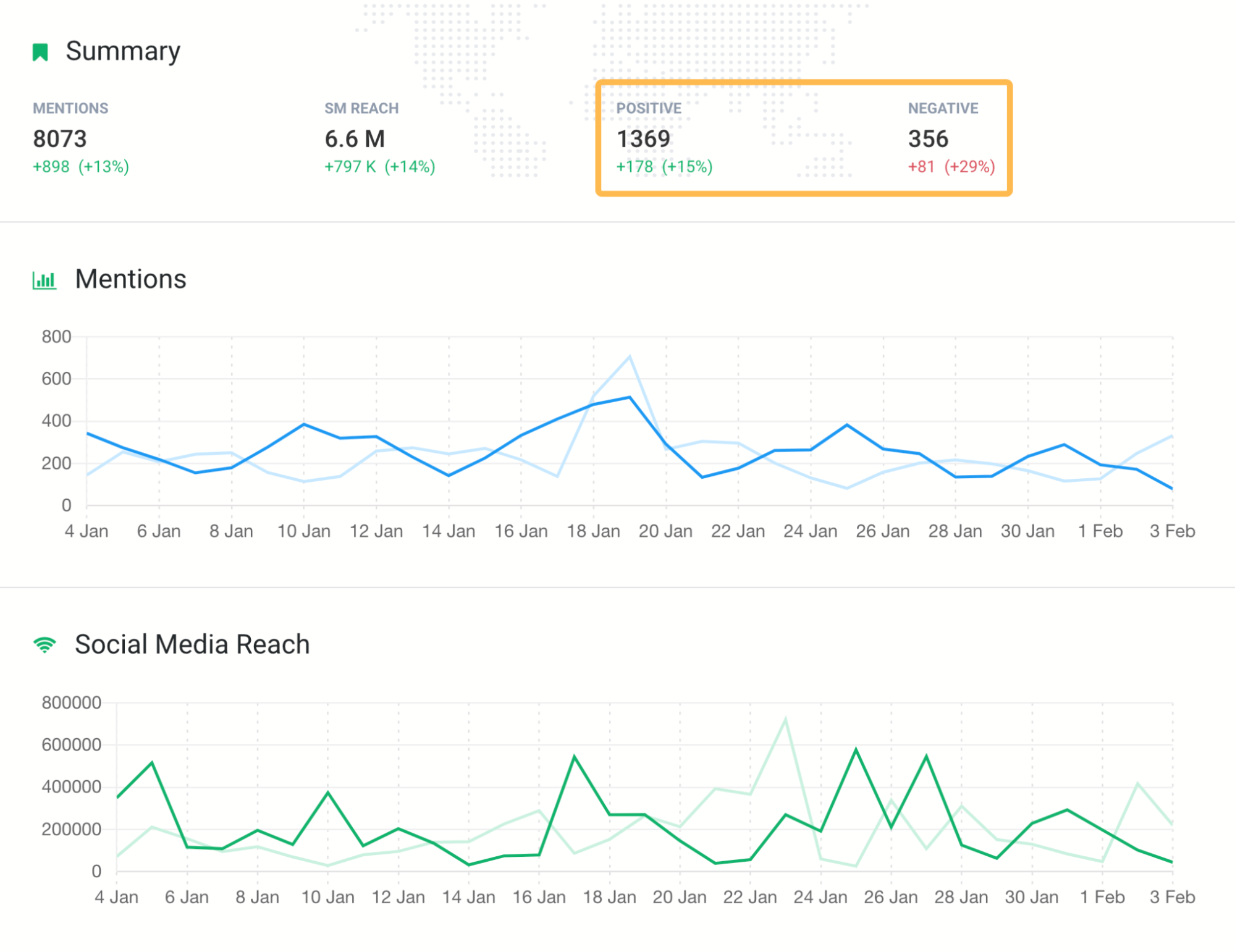Click the Social Media Reach heading
Screen dimensions: 1235x952
tap(192, 644)
